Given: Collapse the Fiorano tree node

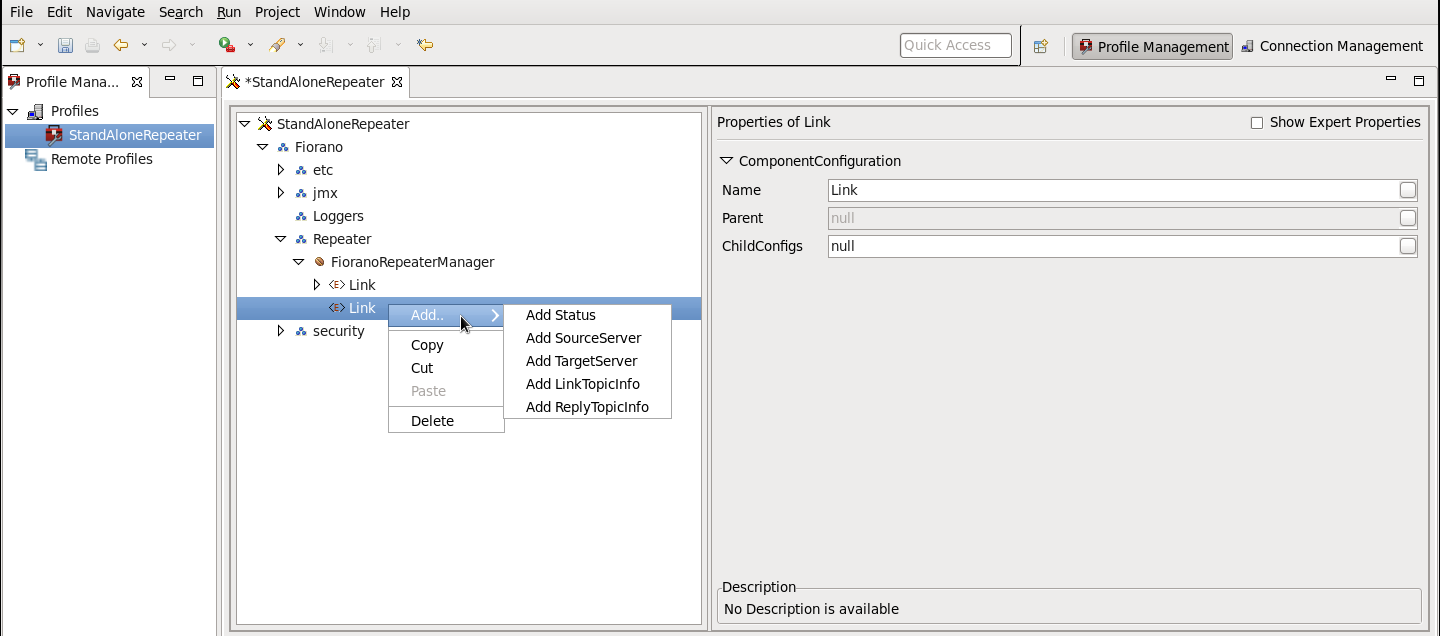Looking at the screenshot, I should (263, 147).
